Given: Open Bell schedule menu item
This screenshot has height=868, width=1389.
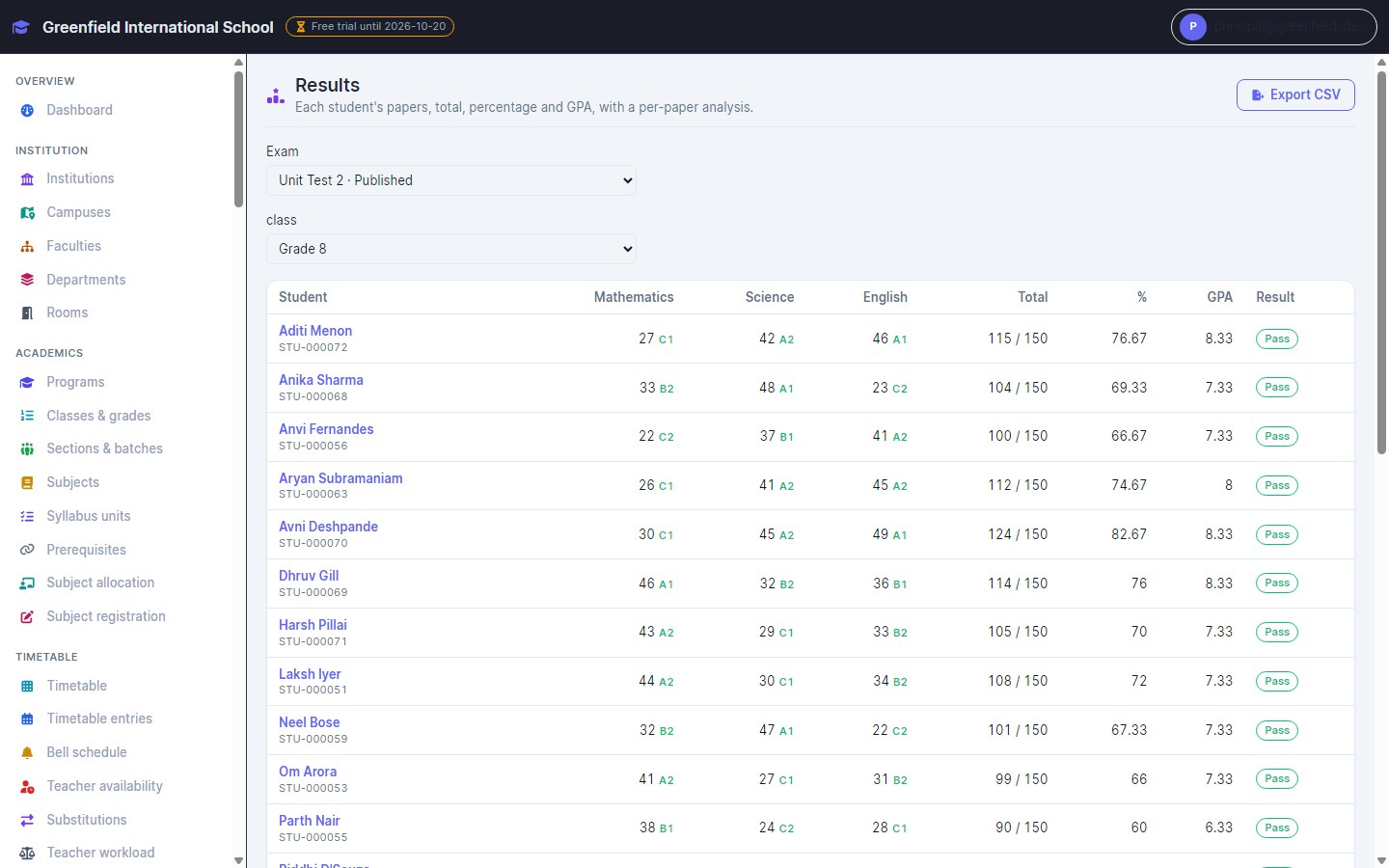Looking at the screenshot, I should pos(87,752).
